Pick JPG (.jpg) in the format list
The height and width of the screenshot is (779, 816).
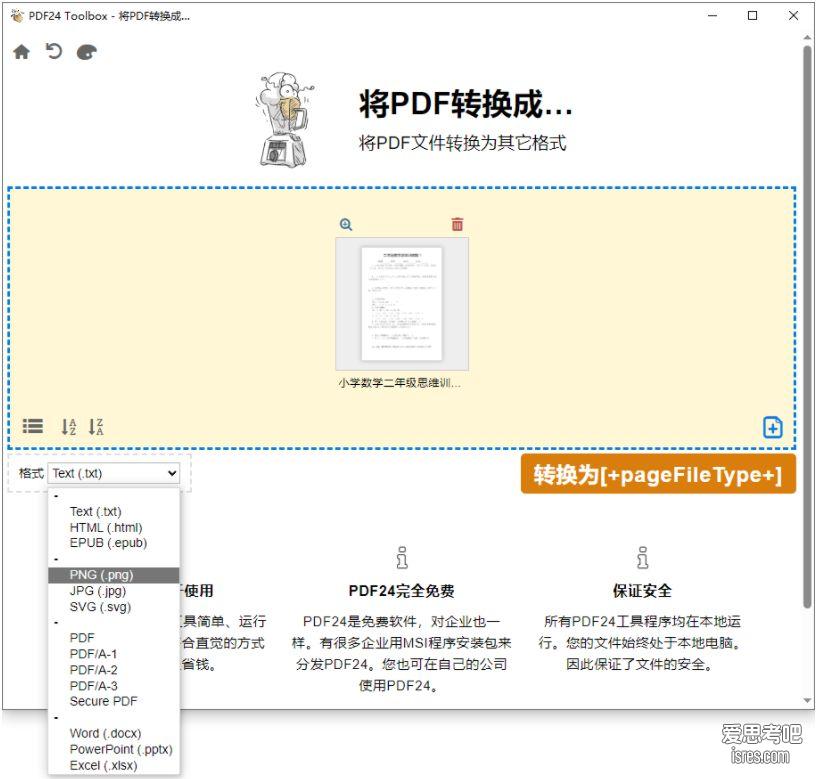[113, 591]
